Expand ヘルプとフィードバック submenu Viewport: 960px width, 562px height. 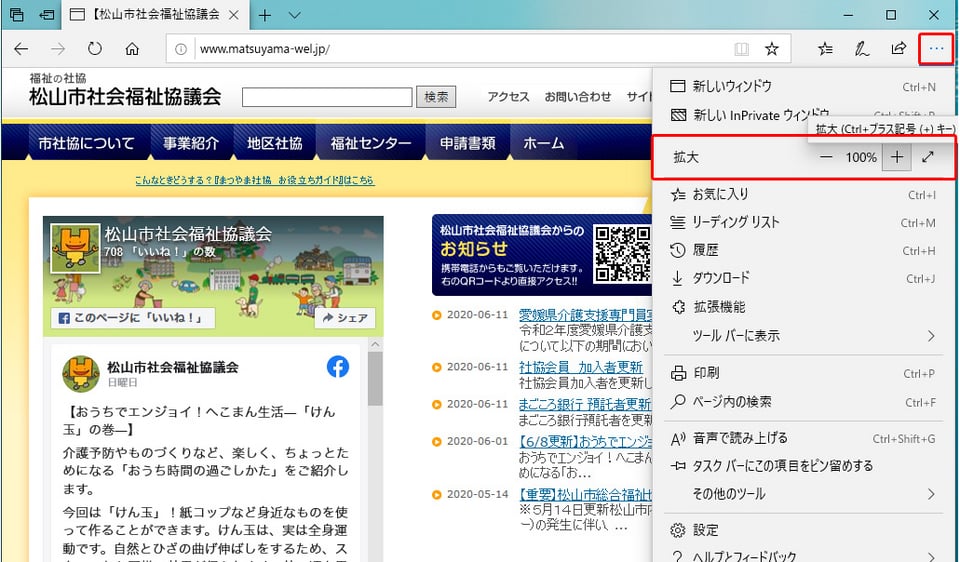(803, 556)
